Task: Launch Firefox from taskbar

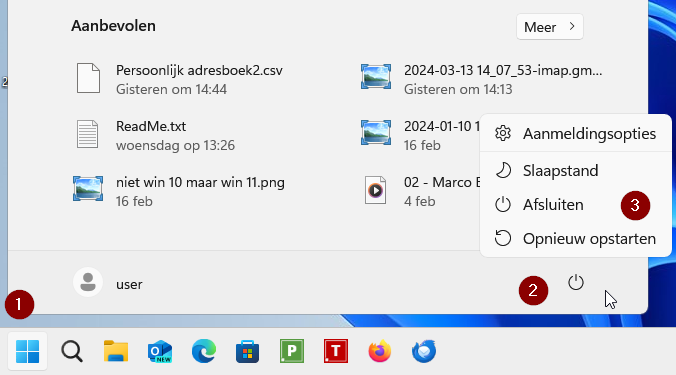Action: pyautogui.click(x=380, y=351)
